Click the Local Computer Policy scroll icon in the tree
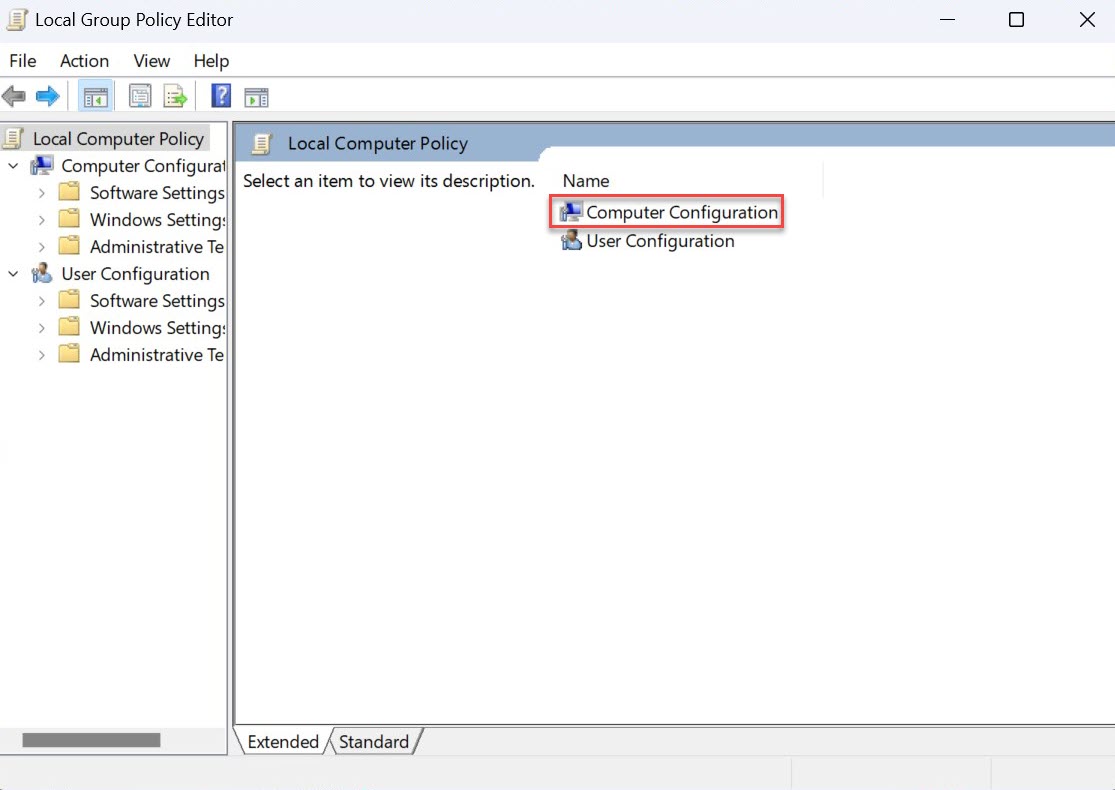1115x790 pixels. click(x=14, y=139)
